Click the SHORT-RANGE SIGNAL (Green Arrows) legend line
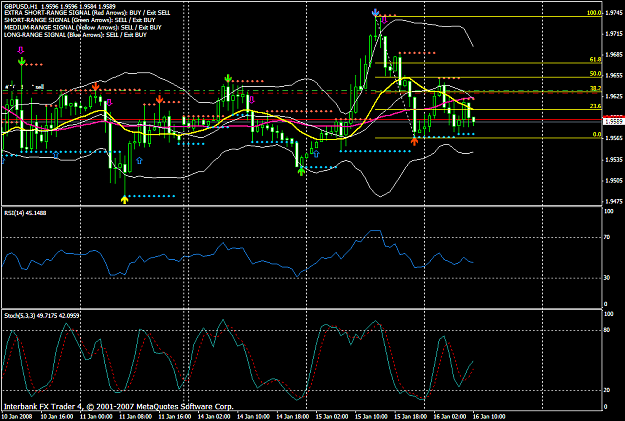 tap(80, 20)
